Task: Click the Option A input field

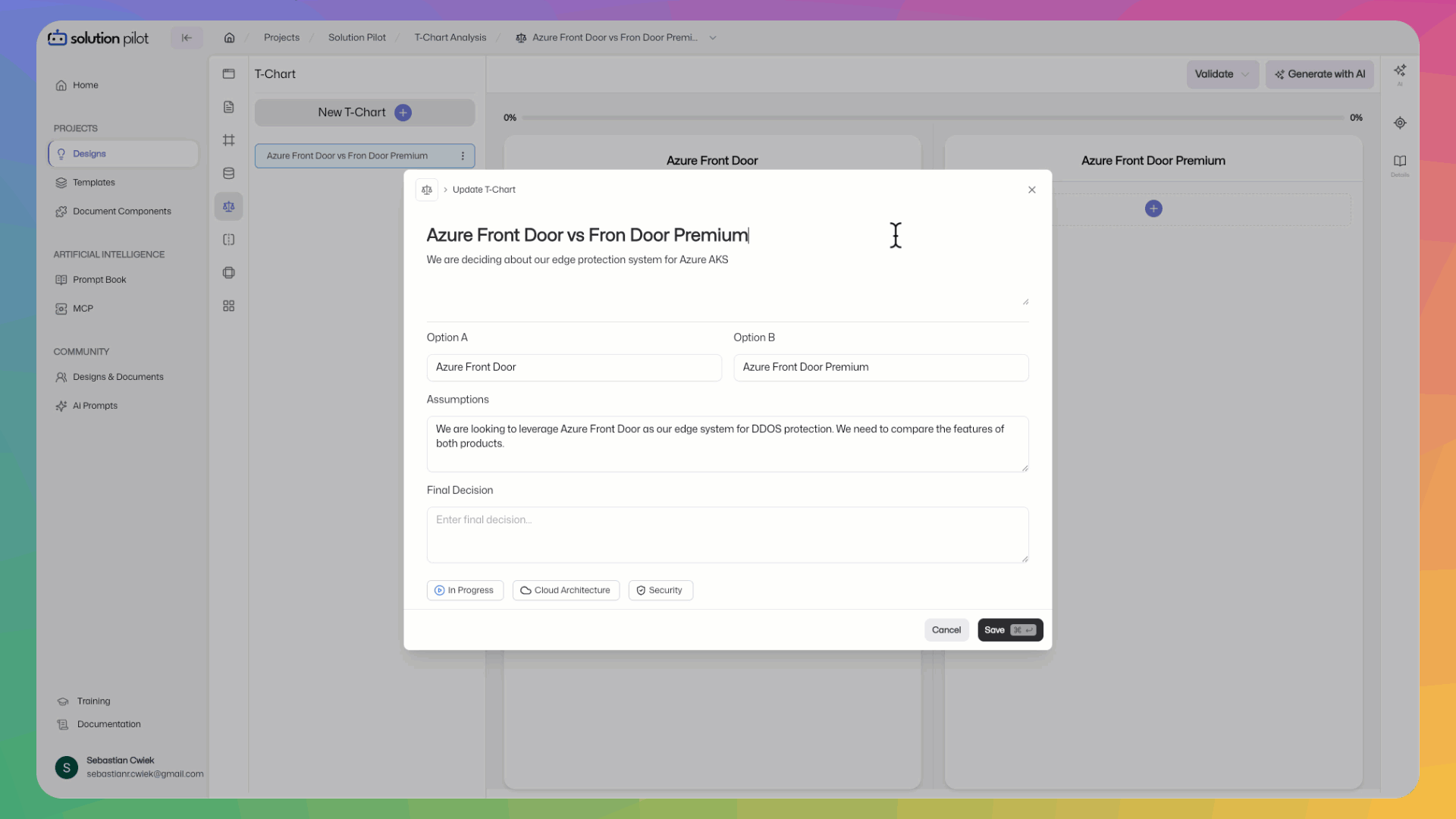Action: [574, 368]
